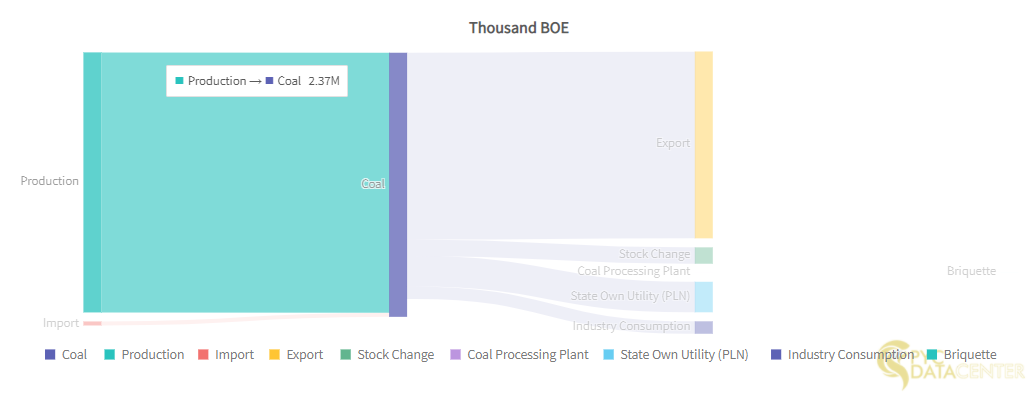
Task: Click the Production node label text
Action: pyautogui.click(x=49, y=181)
